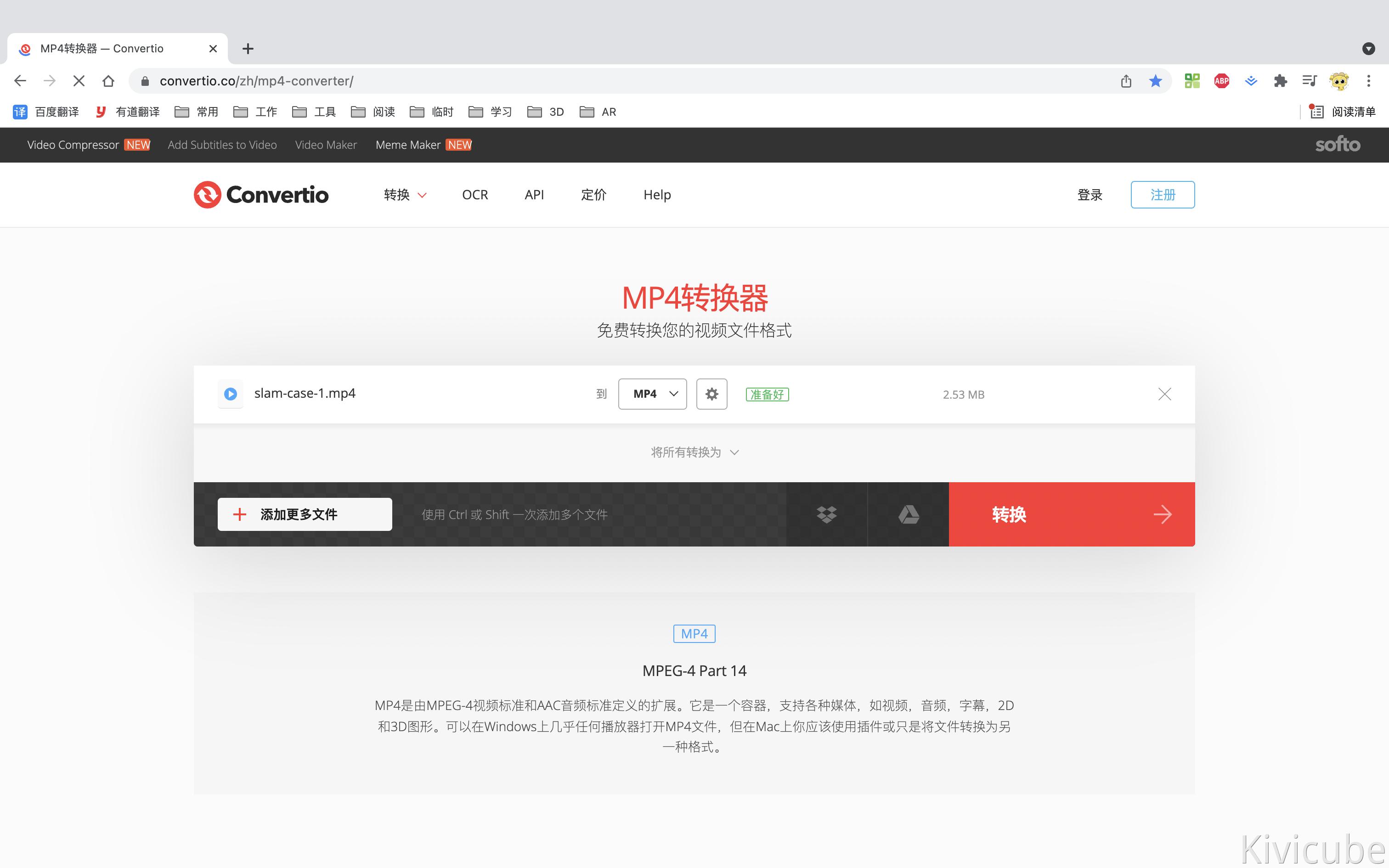
Task: Click the browser share page icon
Action: pyautogui.click(x=1126, y=81)
